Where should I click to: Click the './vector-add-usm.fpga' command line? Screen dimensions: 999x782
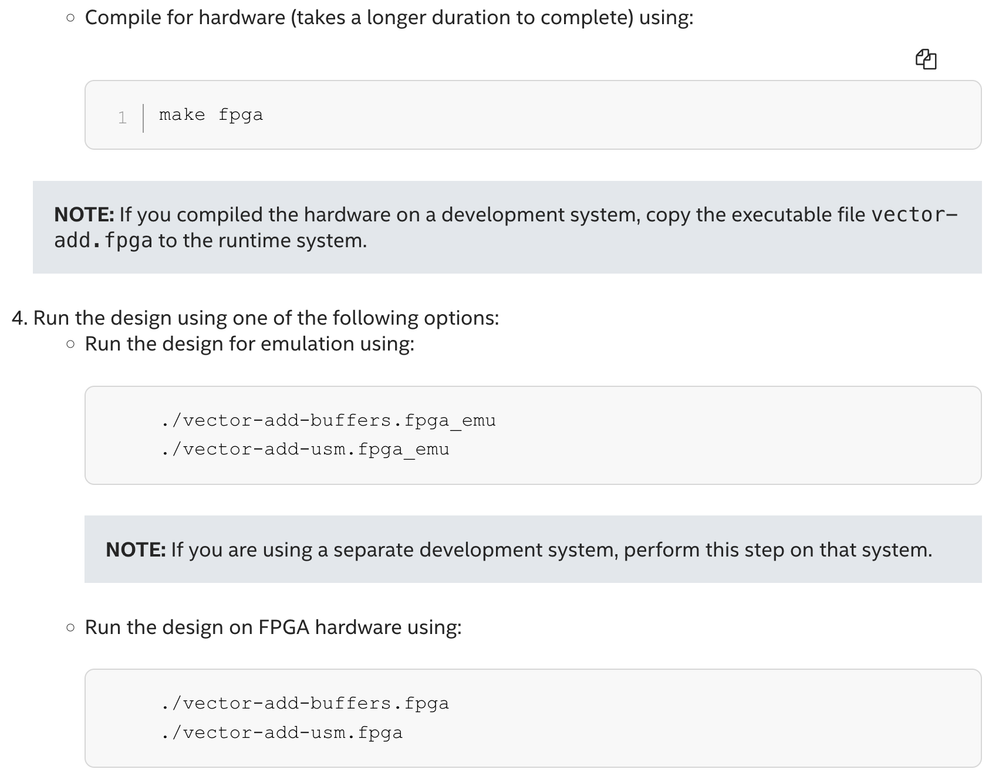click(x=281, y=732)
